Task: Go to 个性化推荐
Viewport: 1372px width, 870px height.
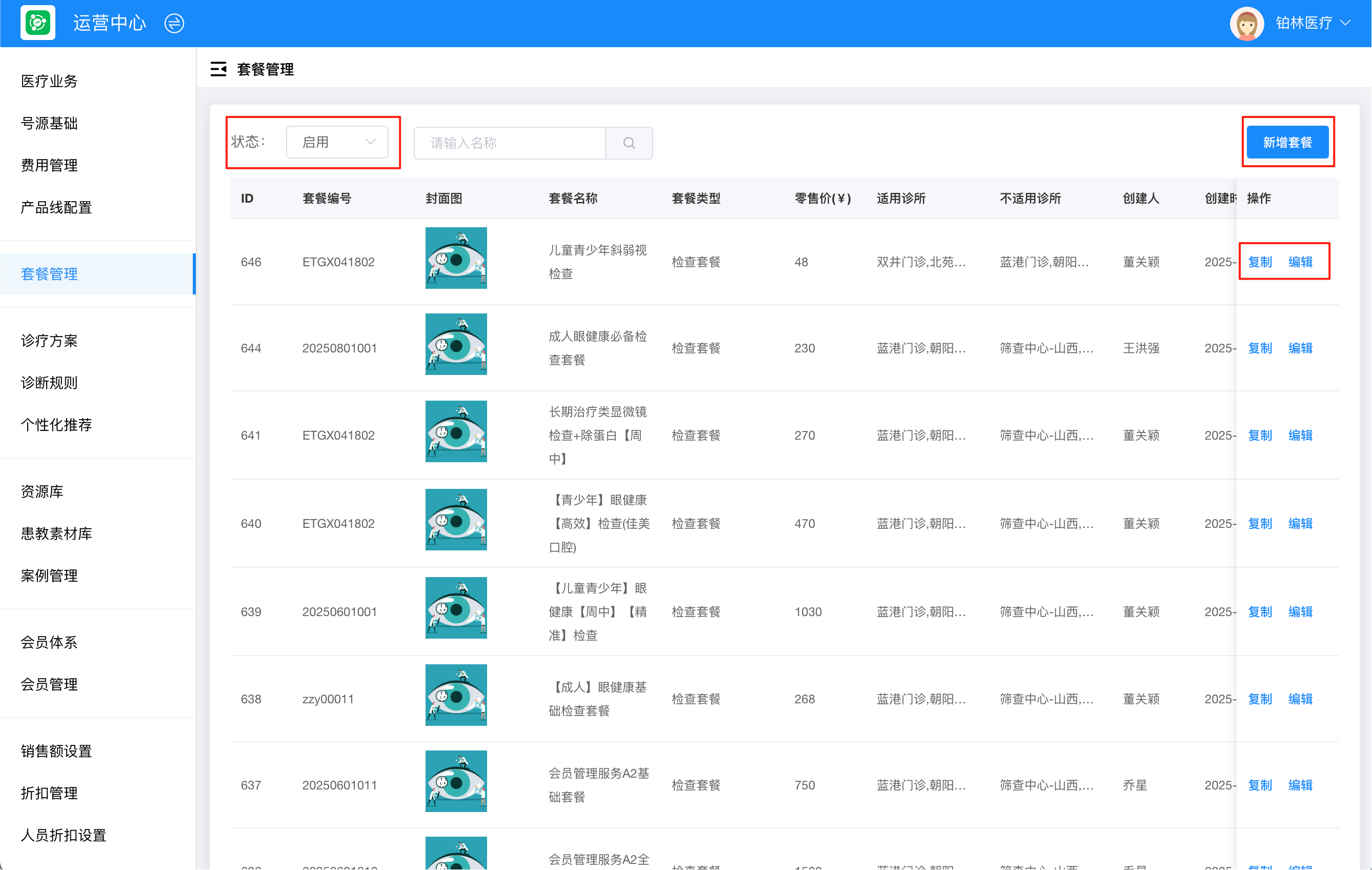Action: [x=56, y=425]
